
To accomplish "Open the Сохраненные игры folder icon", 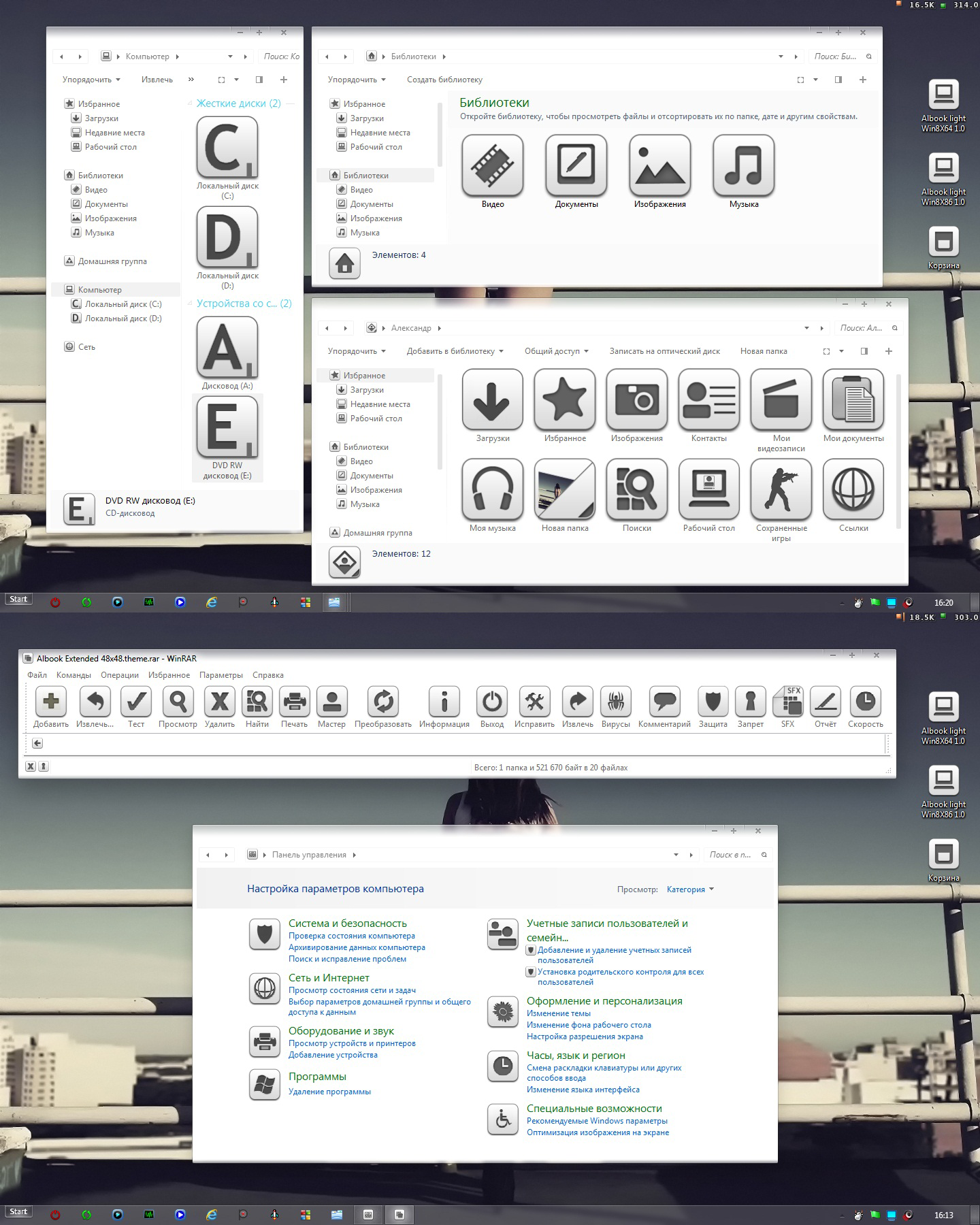I will coord(781,489).
